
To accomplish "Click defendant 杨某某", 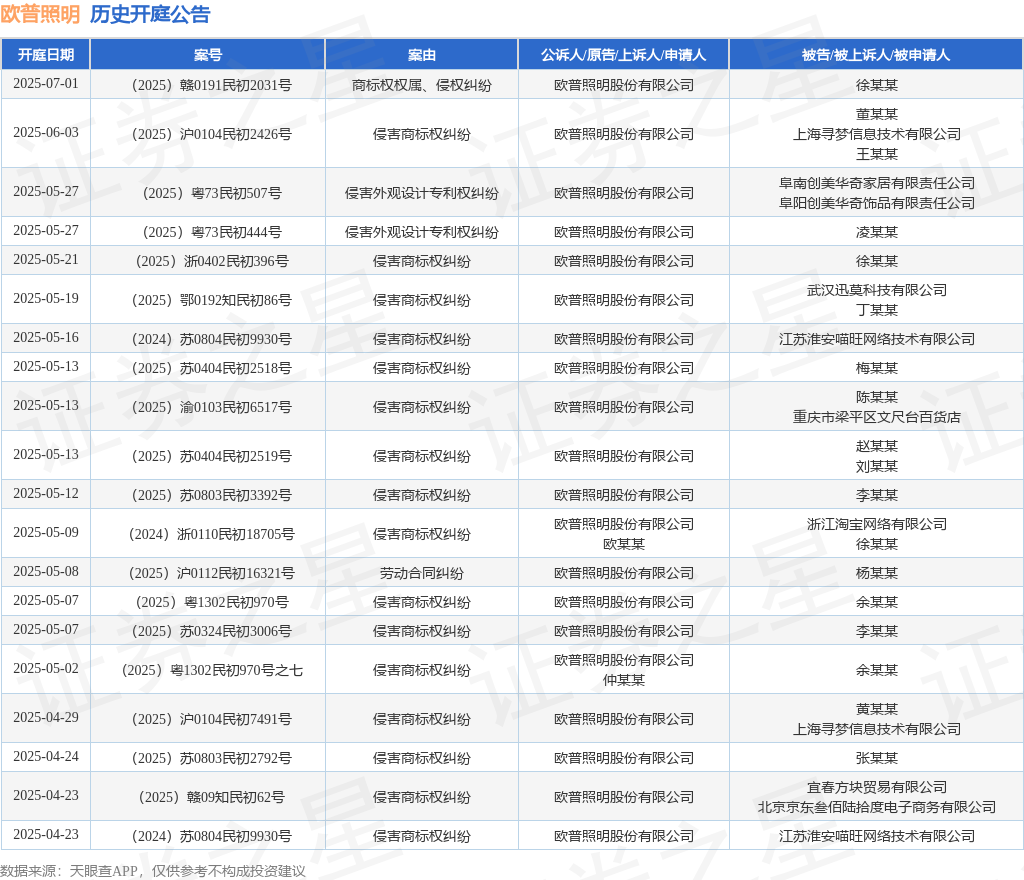I will click(x=877, y=574).
